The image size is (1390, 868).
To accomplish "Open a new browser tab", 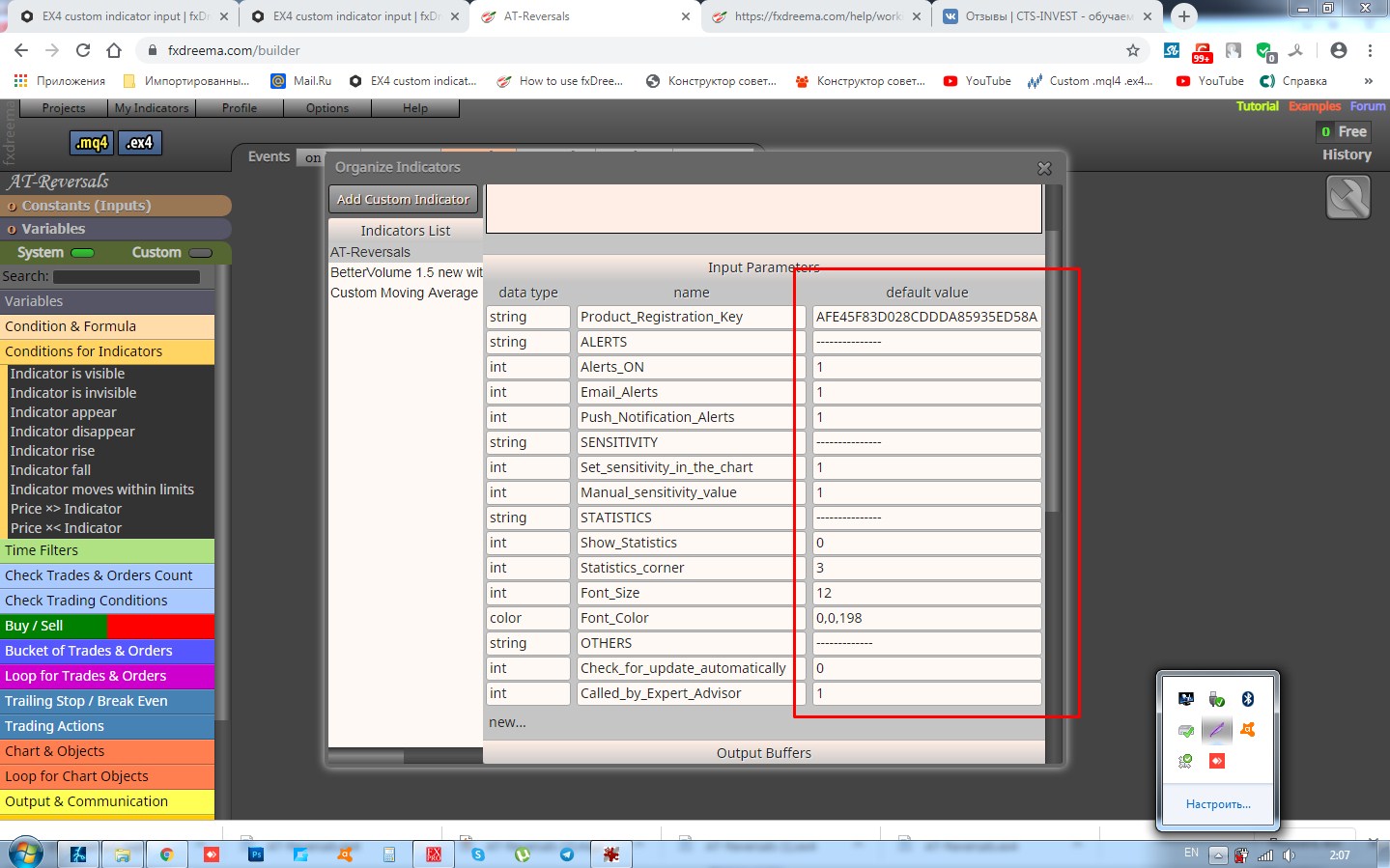I will pyautogui.click(x=1183, y=15).
